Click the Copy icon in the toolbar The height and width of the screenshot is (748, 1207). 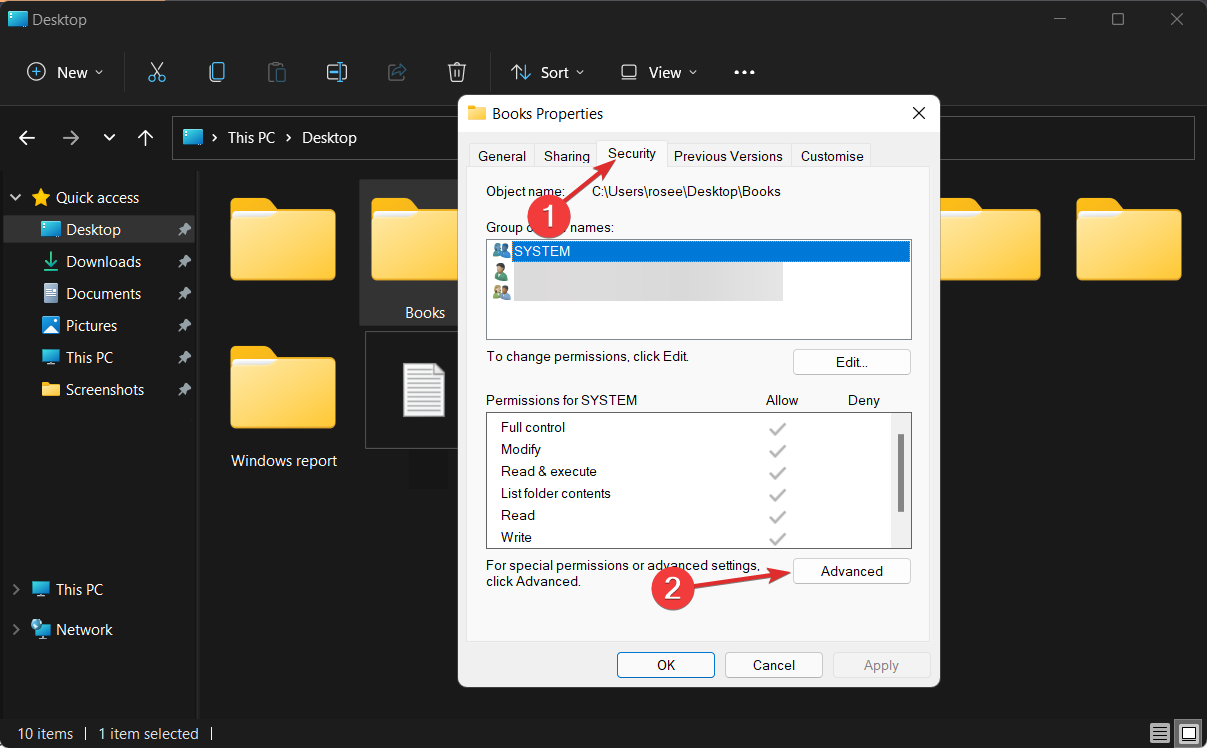click(x=217, y=72)
